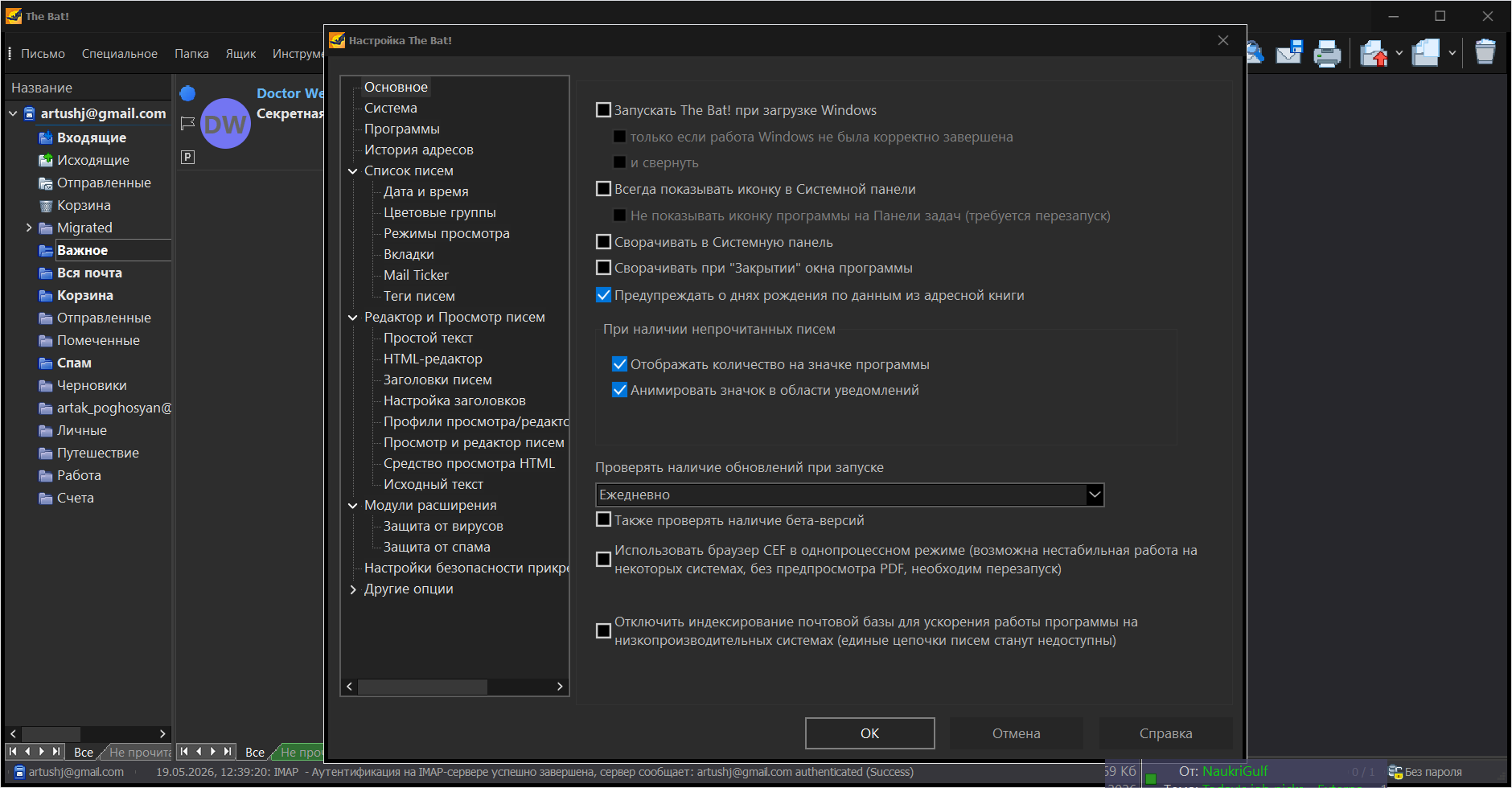Open the Ящик menu
The width and height of the screenshot is (1512, 788).
[240, 53]
